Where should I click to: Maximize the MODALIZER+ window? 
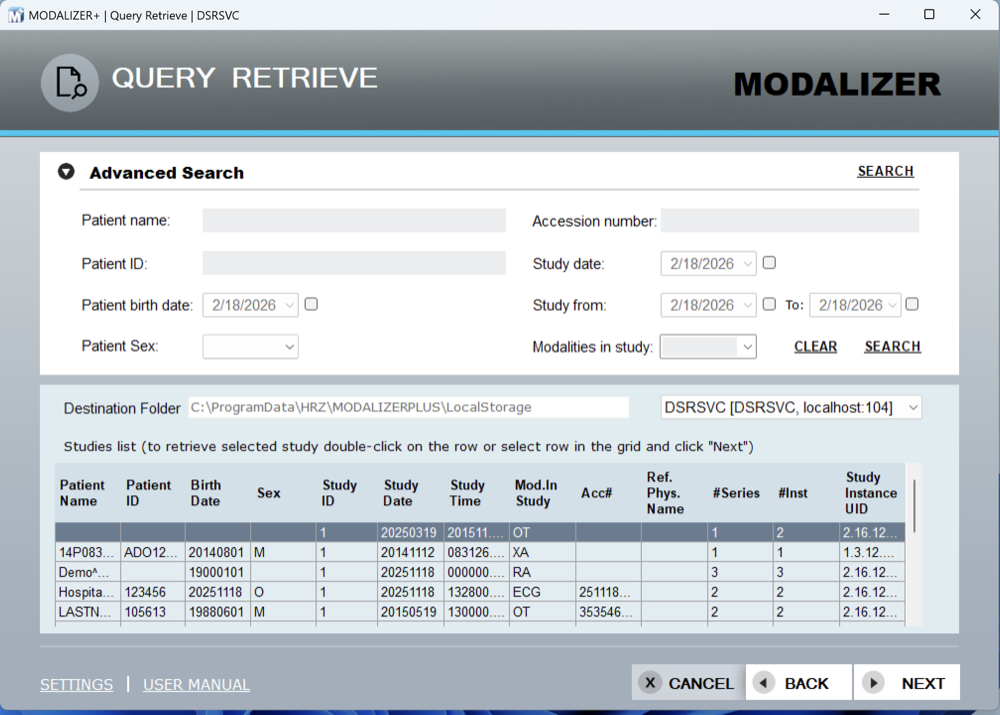929,14
